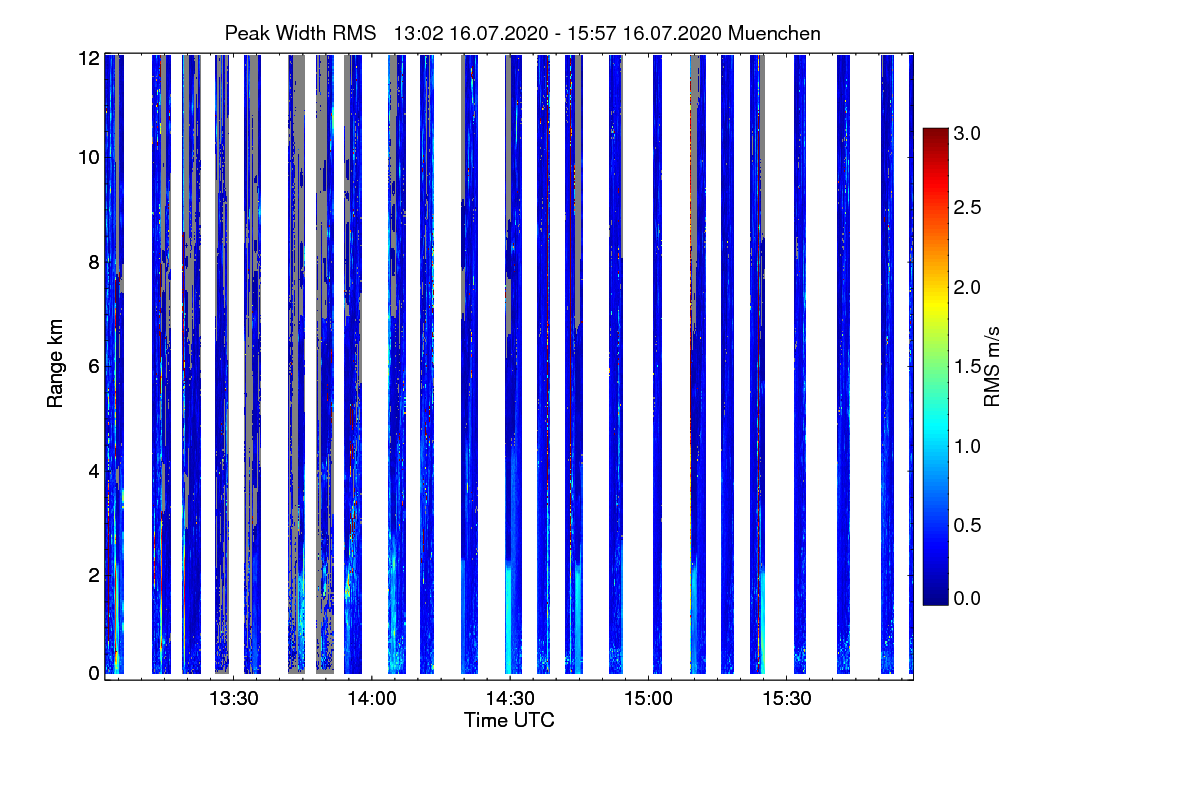
Task: Click the 13:30 time tick label
Action: (x=233, y=698)
